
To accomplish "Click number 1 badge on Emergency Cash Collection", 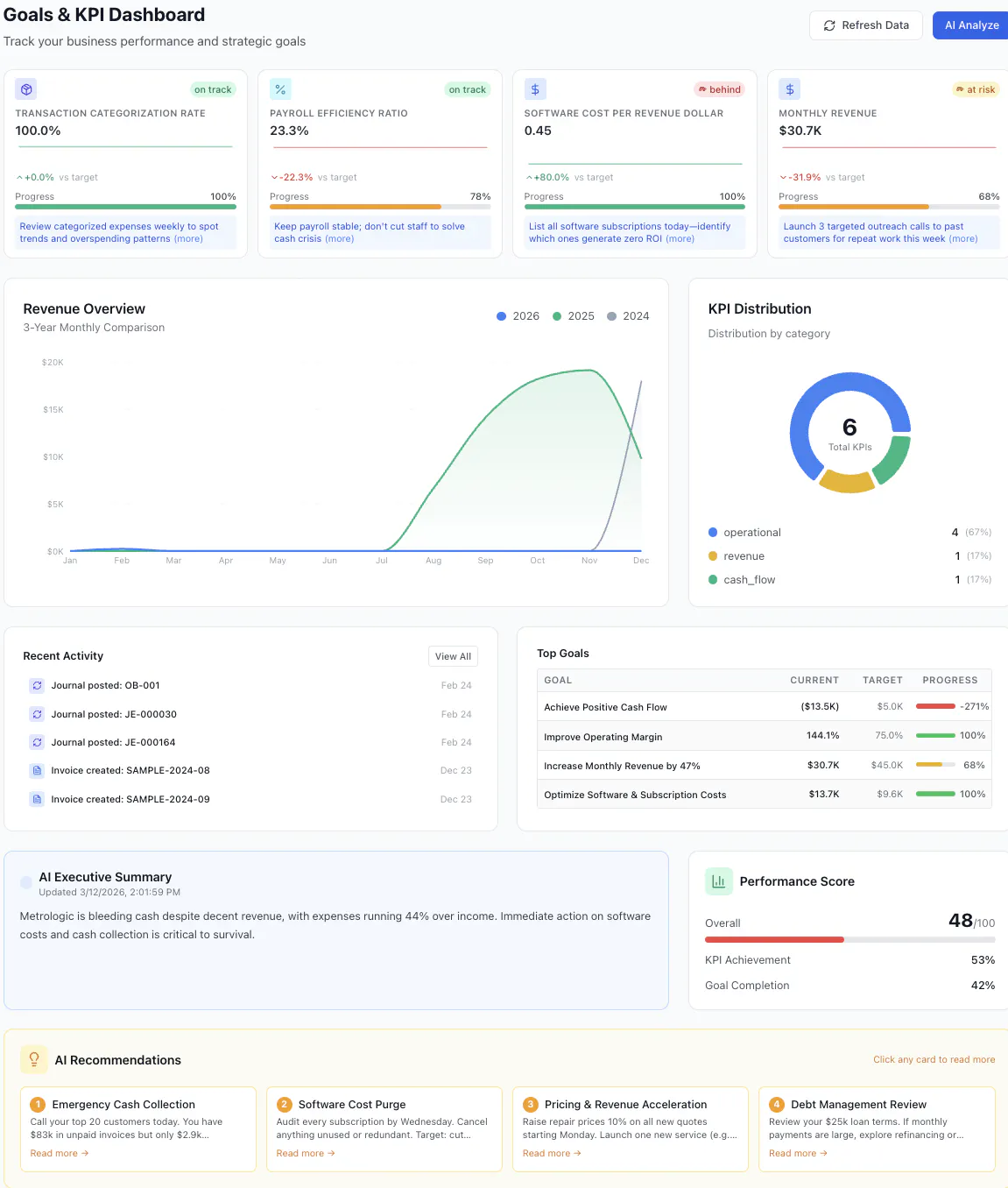I will tap(38, 1105).
